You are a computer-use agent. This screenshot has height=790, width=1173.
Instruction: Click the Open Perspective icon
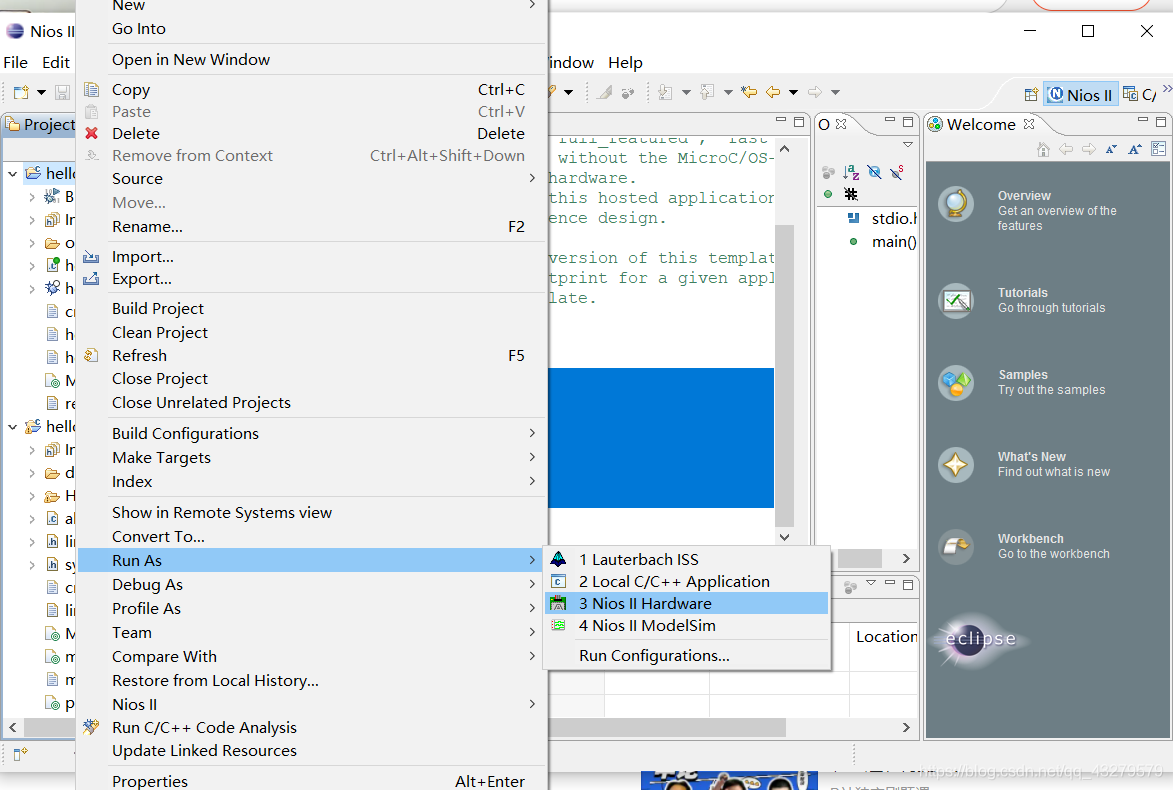[1031, 94]
